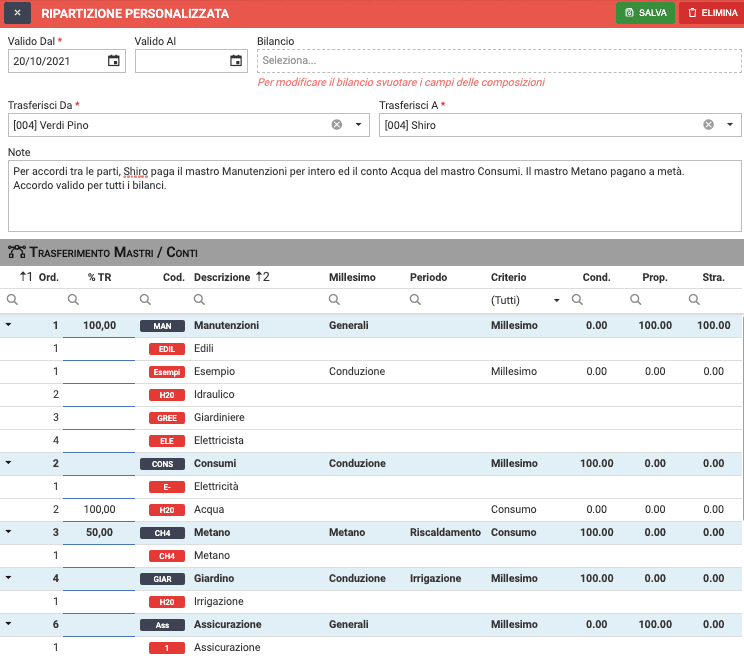This screenshot has width=744, height=659.
Task: Click the Cond. column filter search icon
Action: tap(577, 299)
